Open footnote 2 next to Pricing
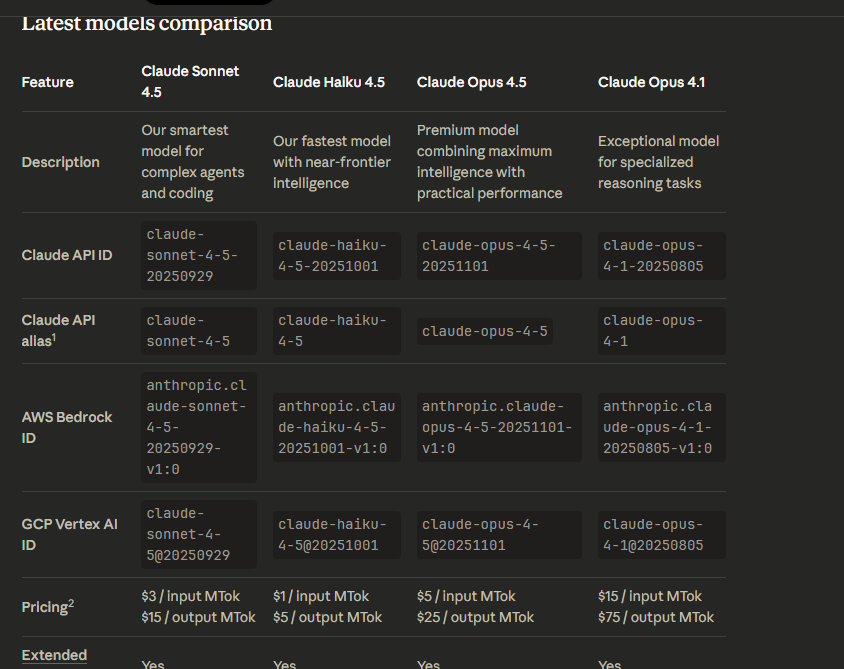This screenshot has height=669, width=844. click(72, 602)
